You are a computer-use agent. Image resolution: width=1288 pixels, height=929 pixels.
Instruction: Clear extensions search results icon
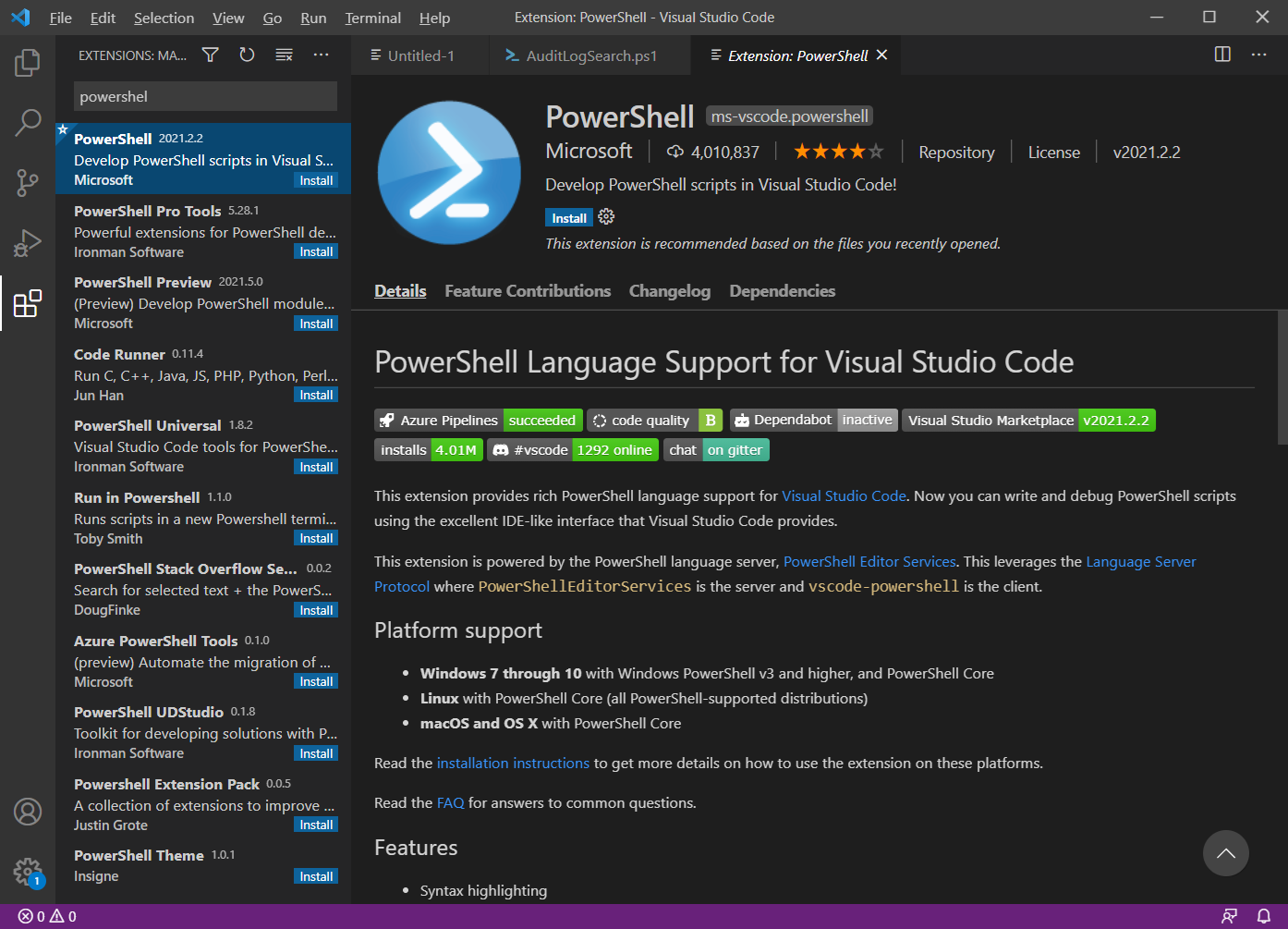pos(284,55)
